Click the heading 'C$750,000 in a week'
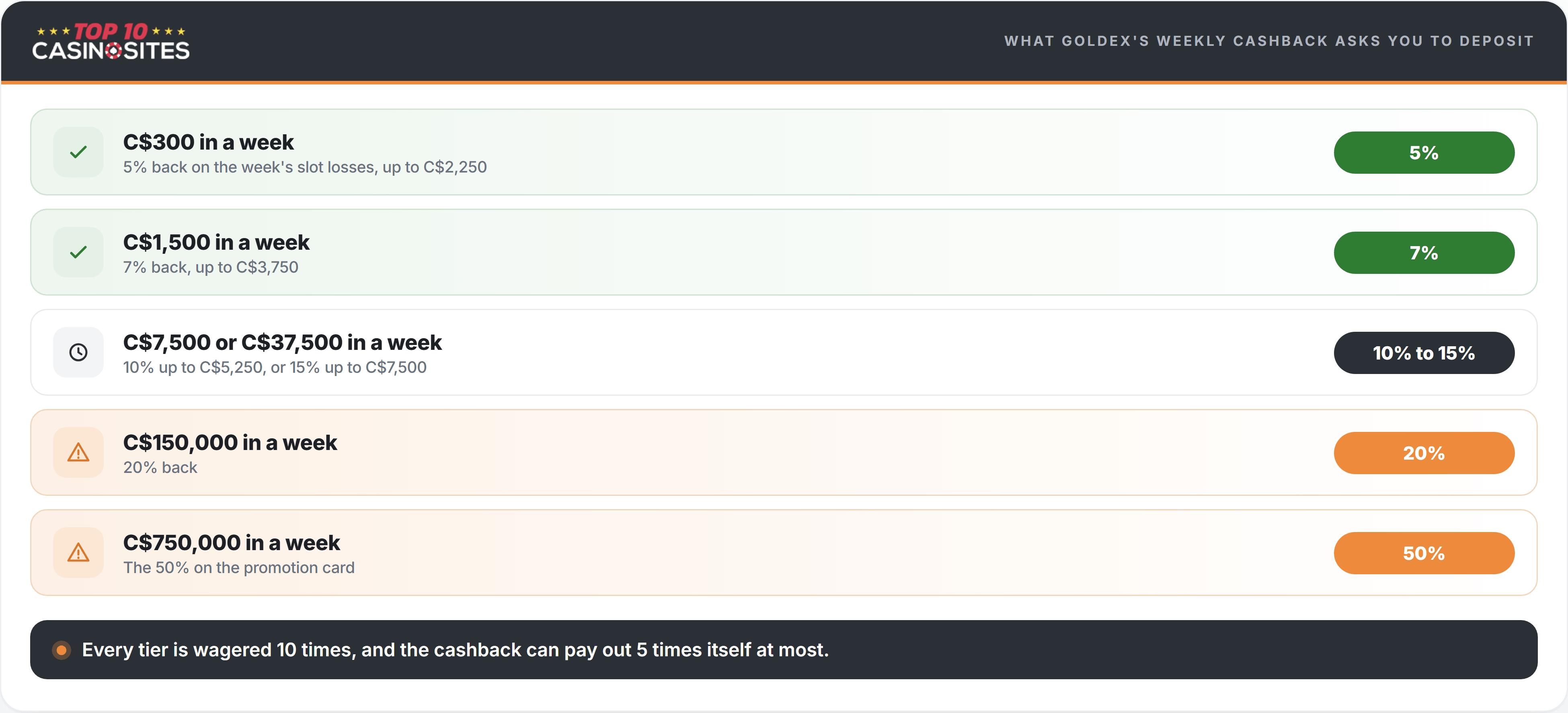Viewport: 1568px width, 713px height. click(231, 543)
